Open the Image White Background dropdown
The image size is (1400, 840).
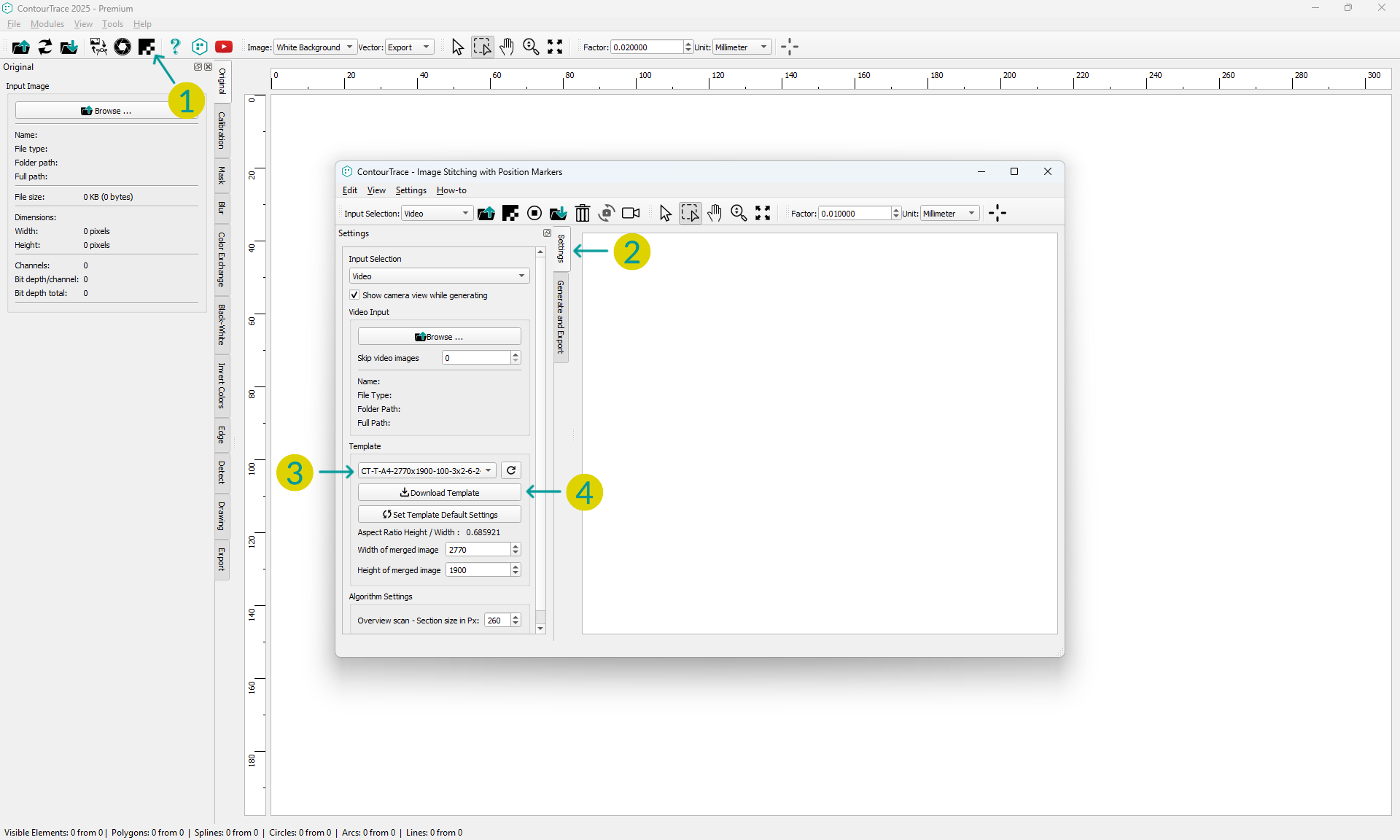tap(315, 47)
